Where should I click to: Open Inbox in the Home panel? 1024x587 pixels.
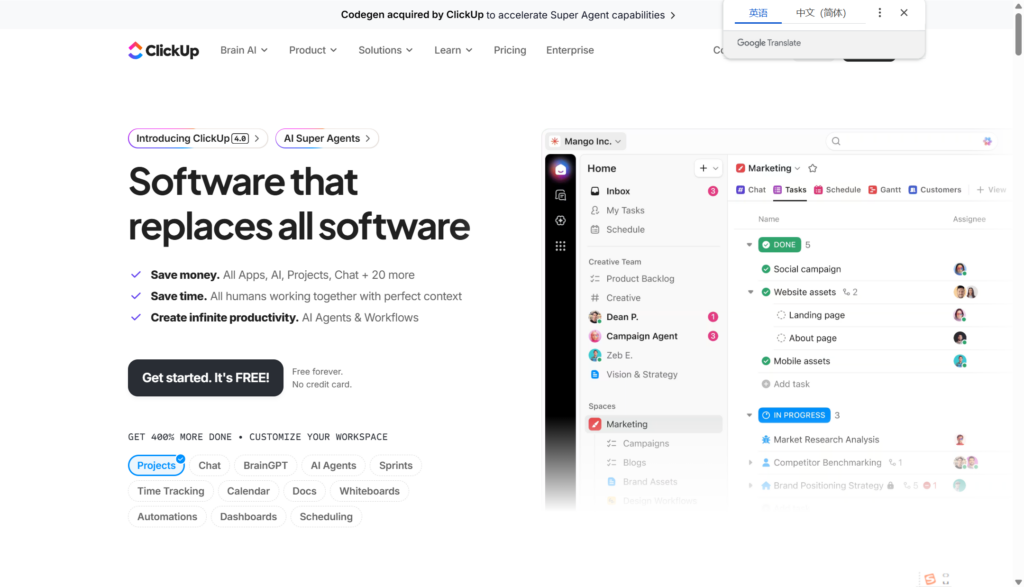coord(653,191)
